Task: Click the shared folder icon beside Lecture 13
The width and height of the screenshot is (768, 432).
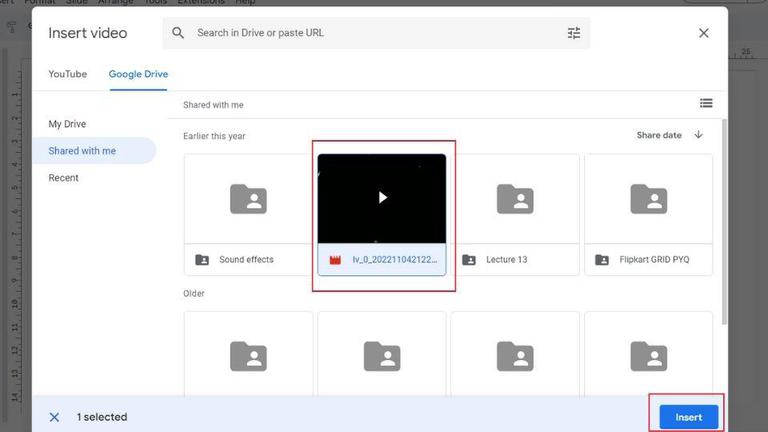Action: 469,260
